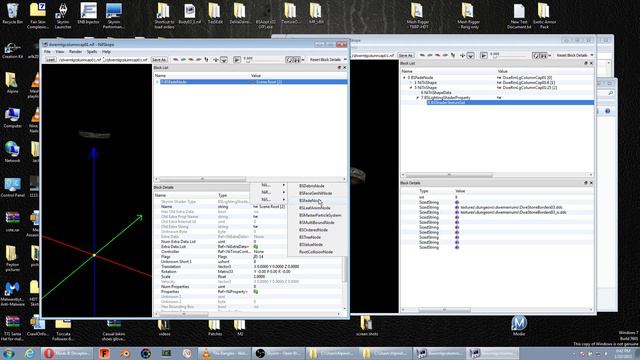Click the Rotation row in Block Details

pyautogui.click(x=249, y=271)
